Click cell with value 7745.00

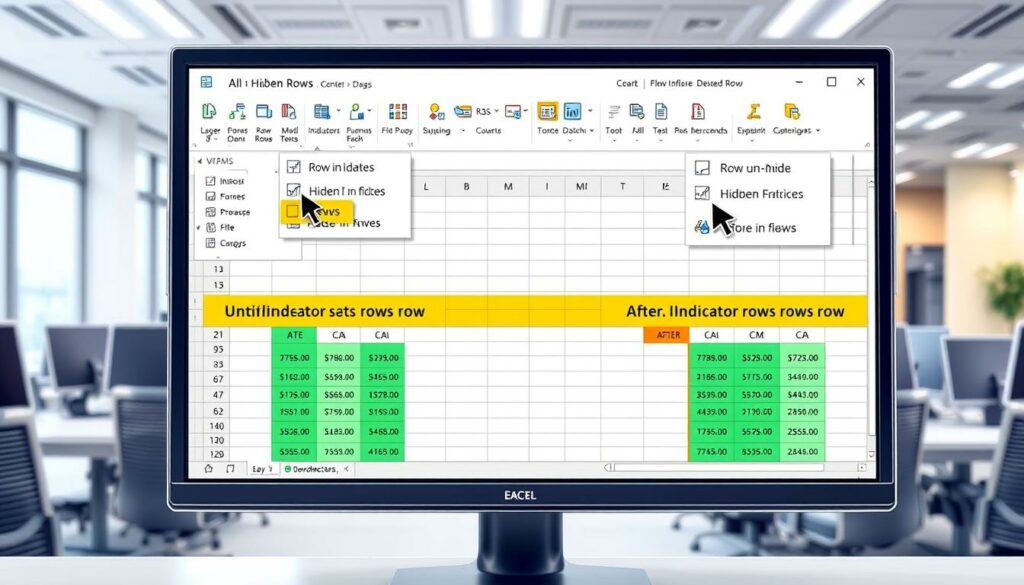click(711, 451)
